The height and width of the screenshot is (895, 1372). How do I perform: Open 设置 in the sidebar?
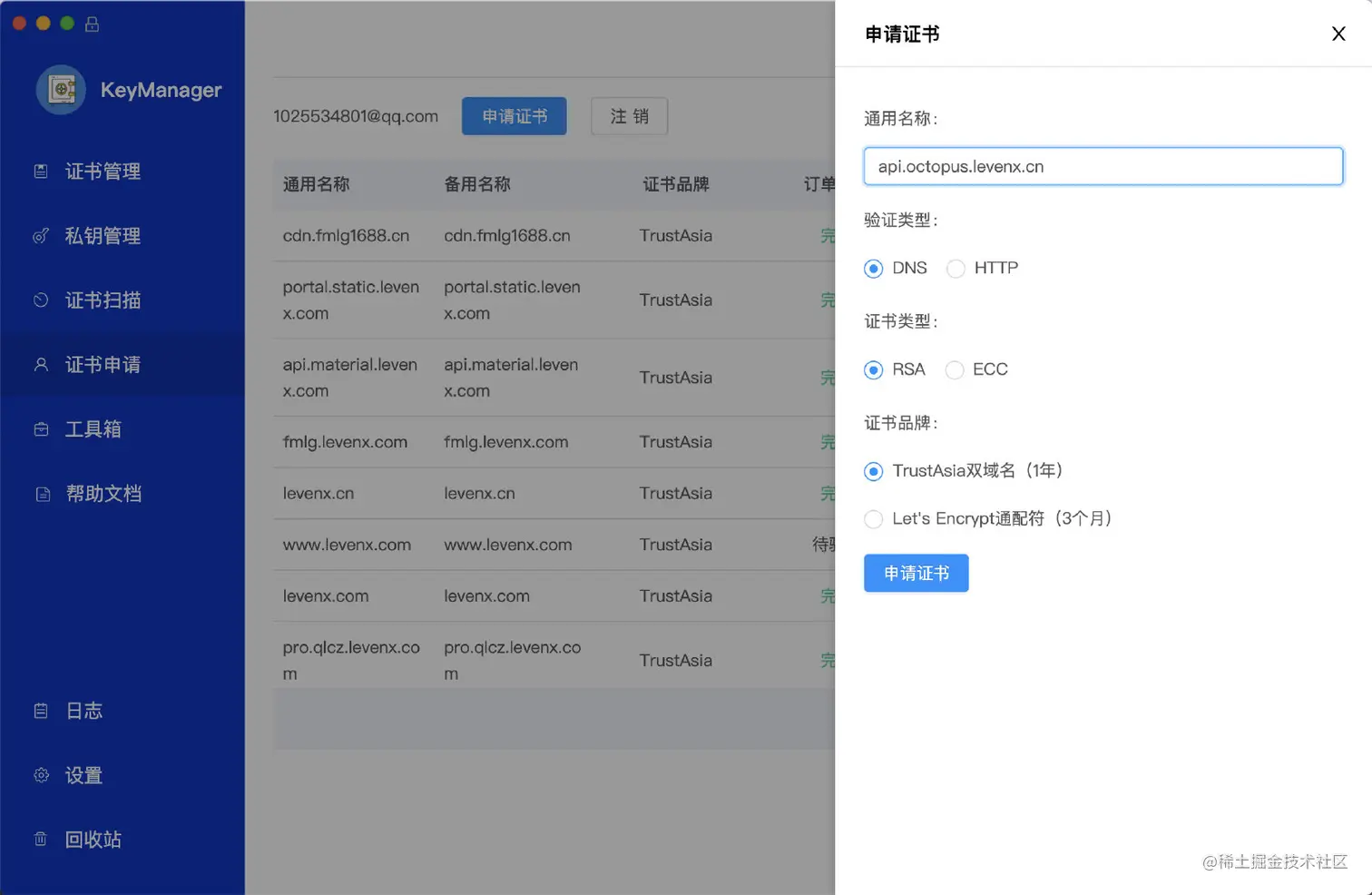(122, 775)
